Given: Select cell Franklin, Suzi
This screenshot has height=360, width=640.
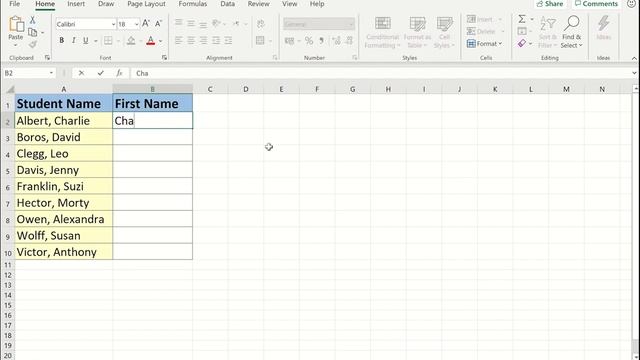Looking at the screenshot, I should click(64, 186).
